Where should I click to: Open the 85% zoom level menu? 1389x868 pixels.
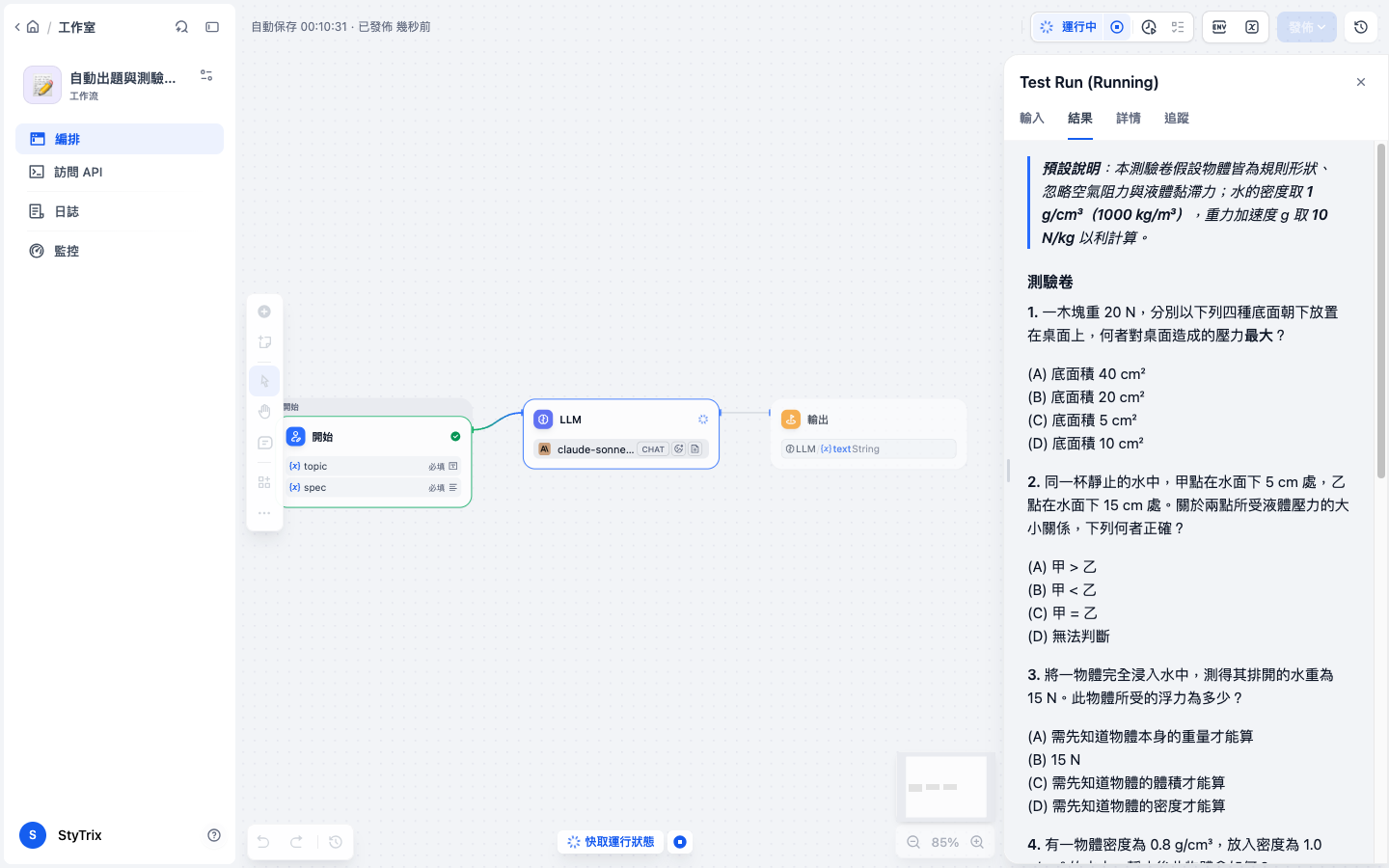tap(945, 842)
